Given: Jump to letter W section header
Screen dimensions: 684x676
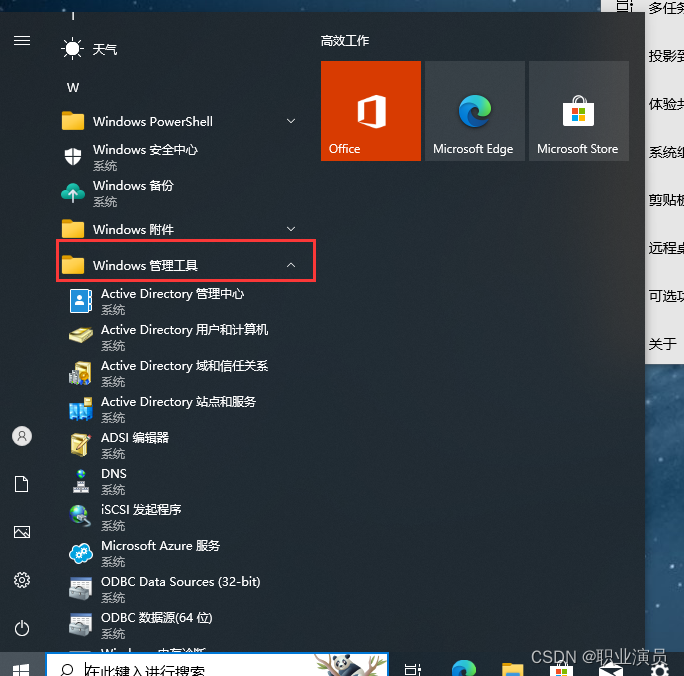Looking at the screenshot, I should pos(73,88).
